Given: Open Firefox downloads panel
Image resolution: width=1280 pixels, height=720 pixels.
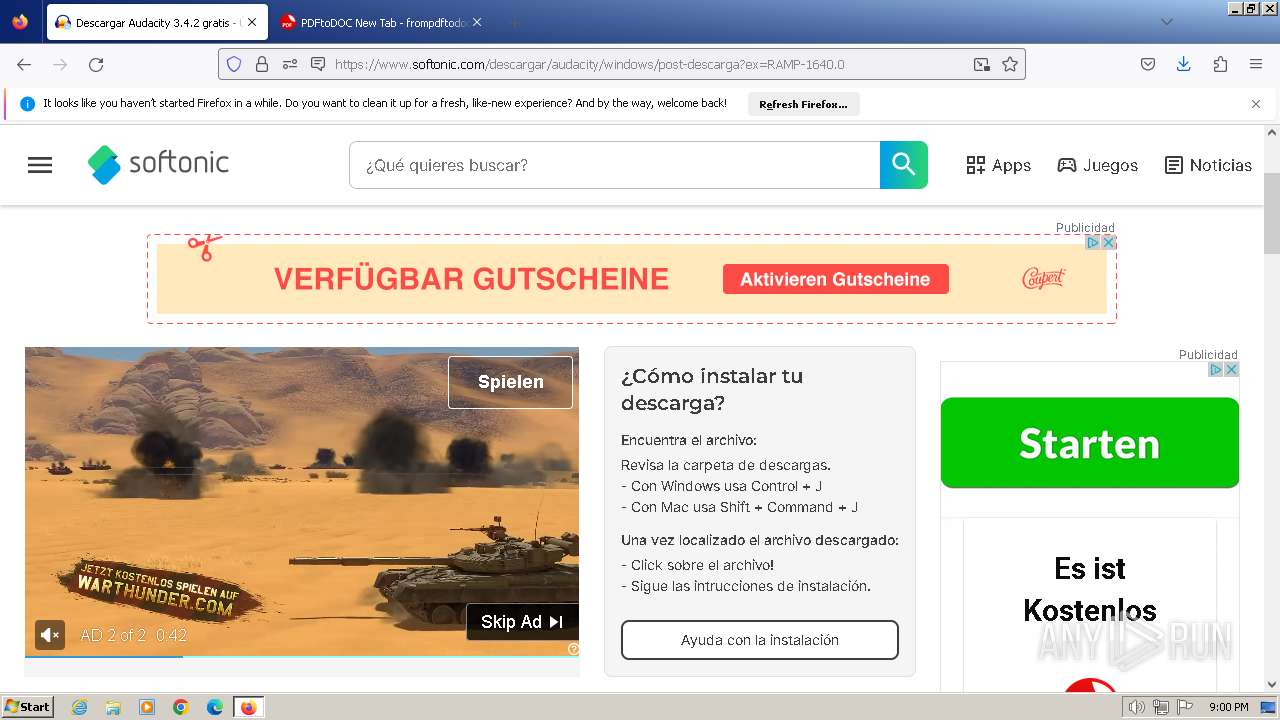Looking at the screenshot, I should (x=1183, y=64).
